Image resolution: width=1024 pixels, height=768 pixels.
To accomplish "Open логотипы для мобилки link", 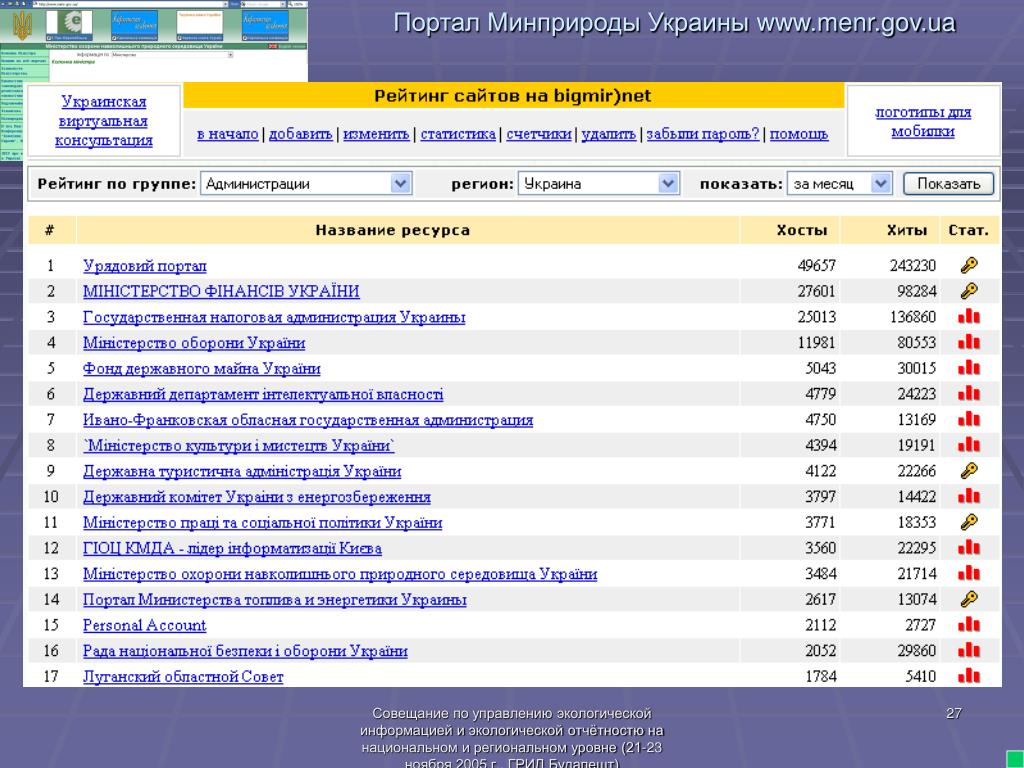I will (x=923, y=121).
